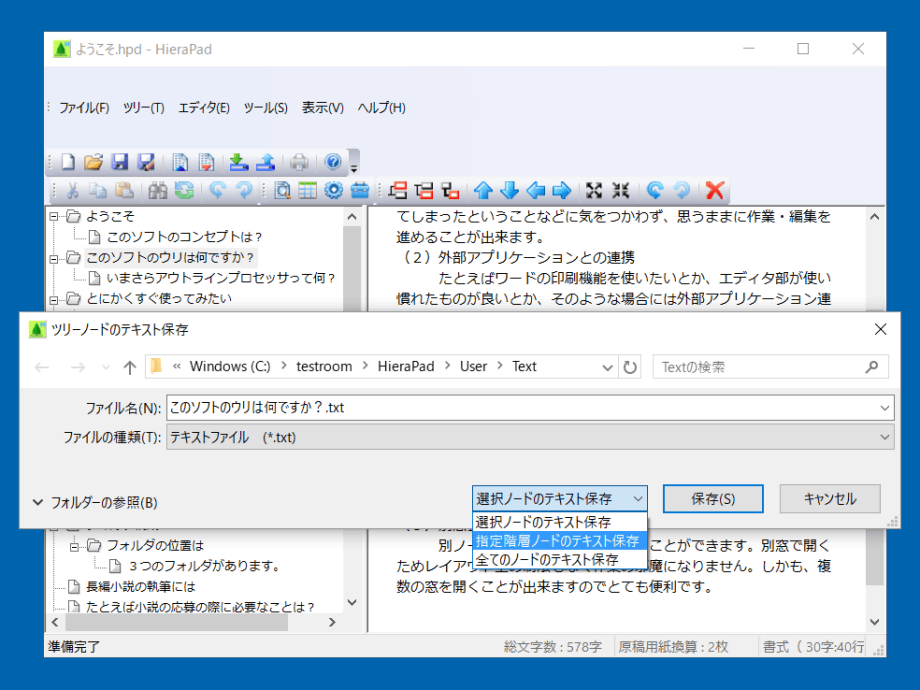Viewport: 920px width, 690px height.
Task: Click the Textの検索 search field
Action: pos(770,367)
